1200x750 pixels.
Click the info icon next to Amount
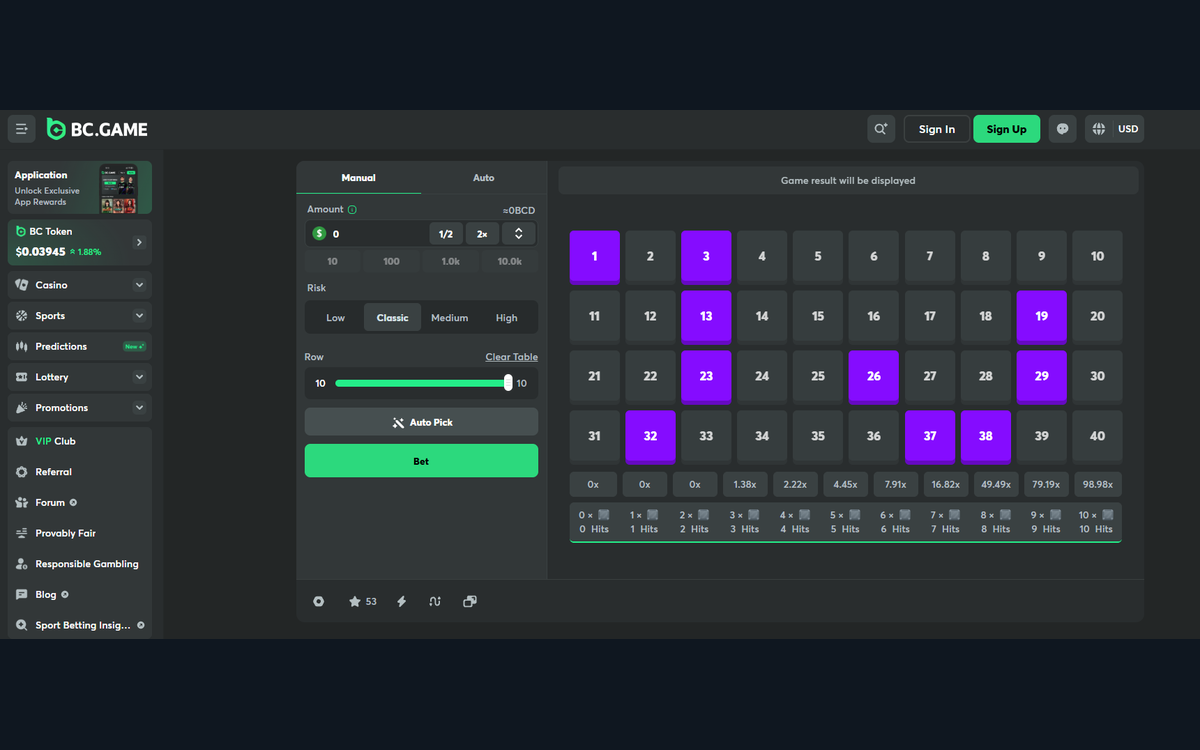352,210
